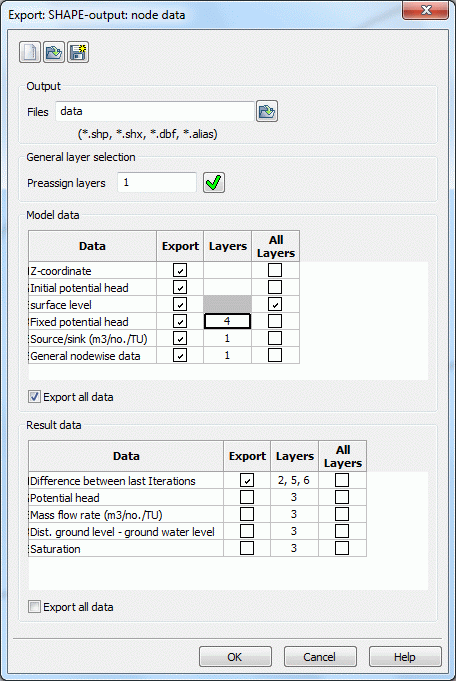Select Layers cell for Fixed potential head
Screen dimensions: 456x681
(x=228, y=321)
